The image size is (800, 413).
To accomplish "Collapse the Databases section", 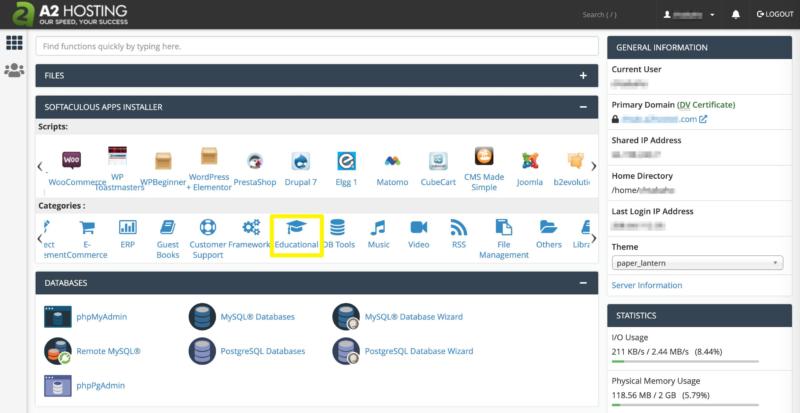I will point(583,284).
